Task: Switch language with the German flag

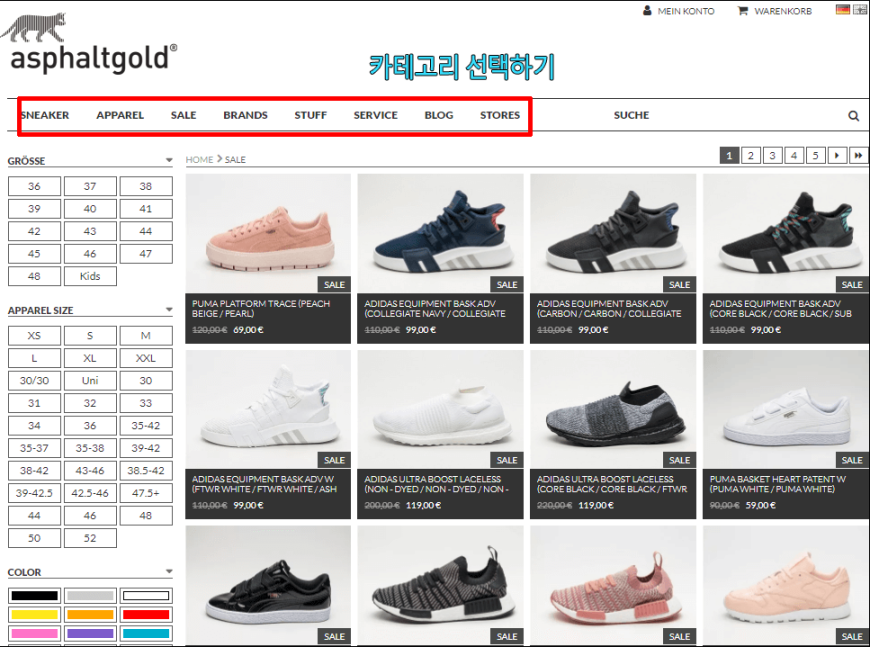Action: click(x=843, y=9)
